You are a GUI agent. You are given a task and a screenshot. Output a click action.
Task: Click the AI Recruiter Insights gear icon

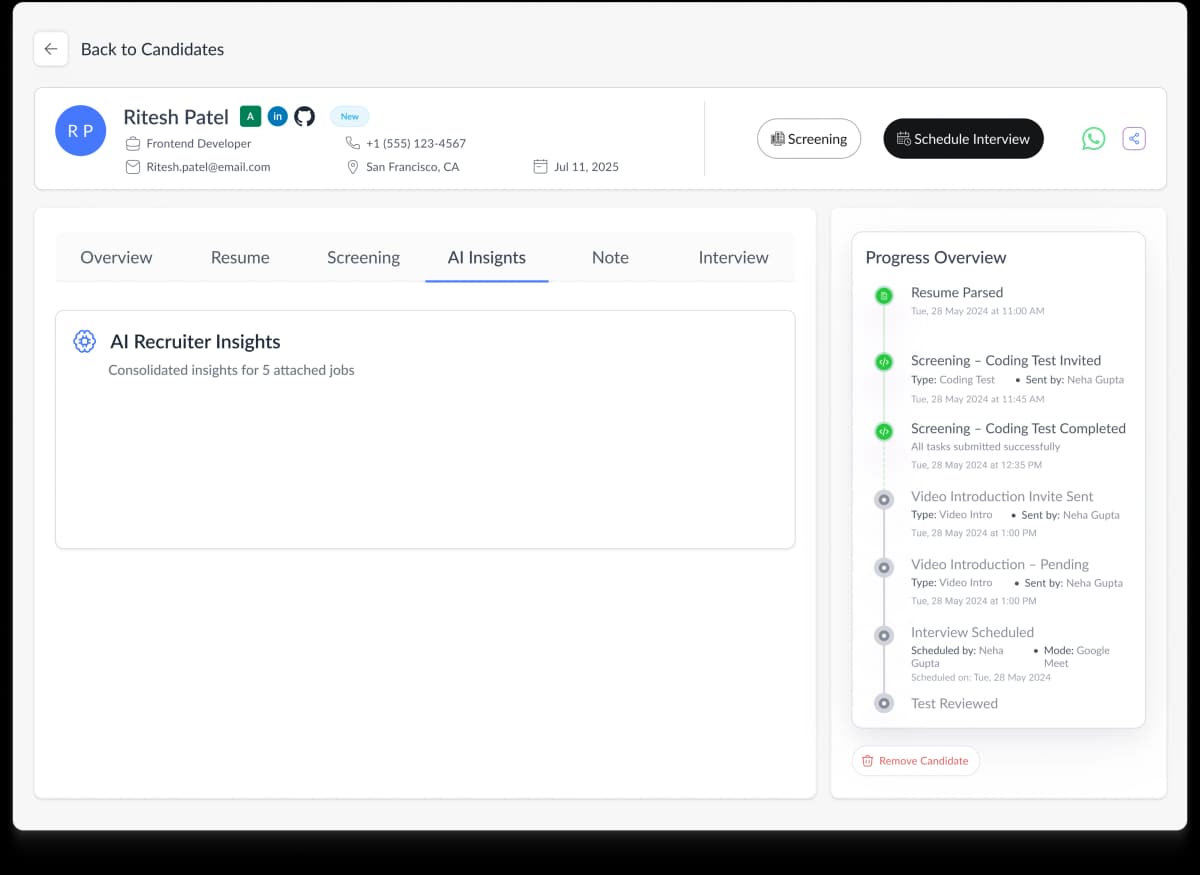[85, 342]
